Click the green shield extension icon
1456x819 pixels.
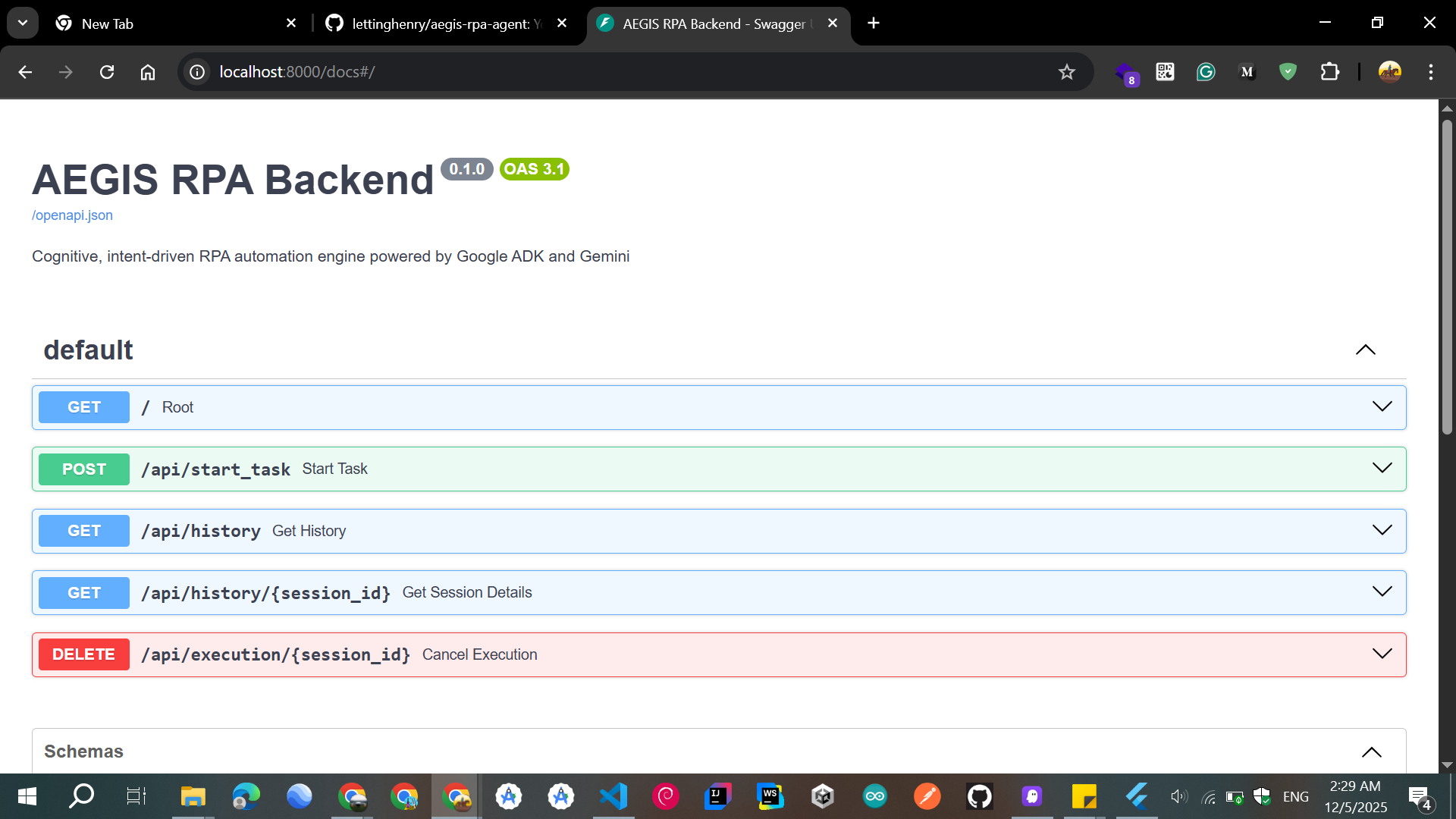click(1288, 72)
